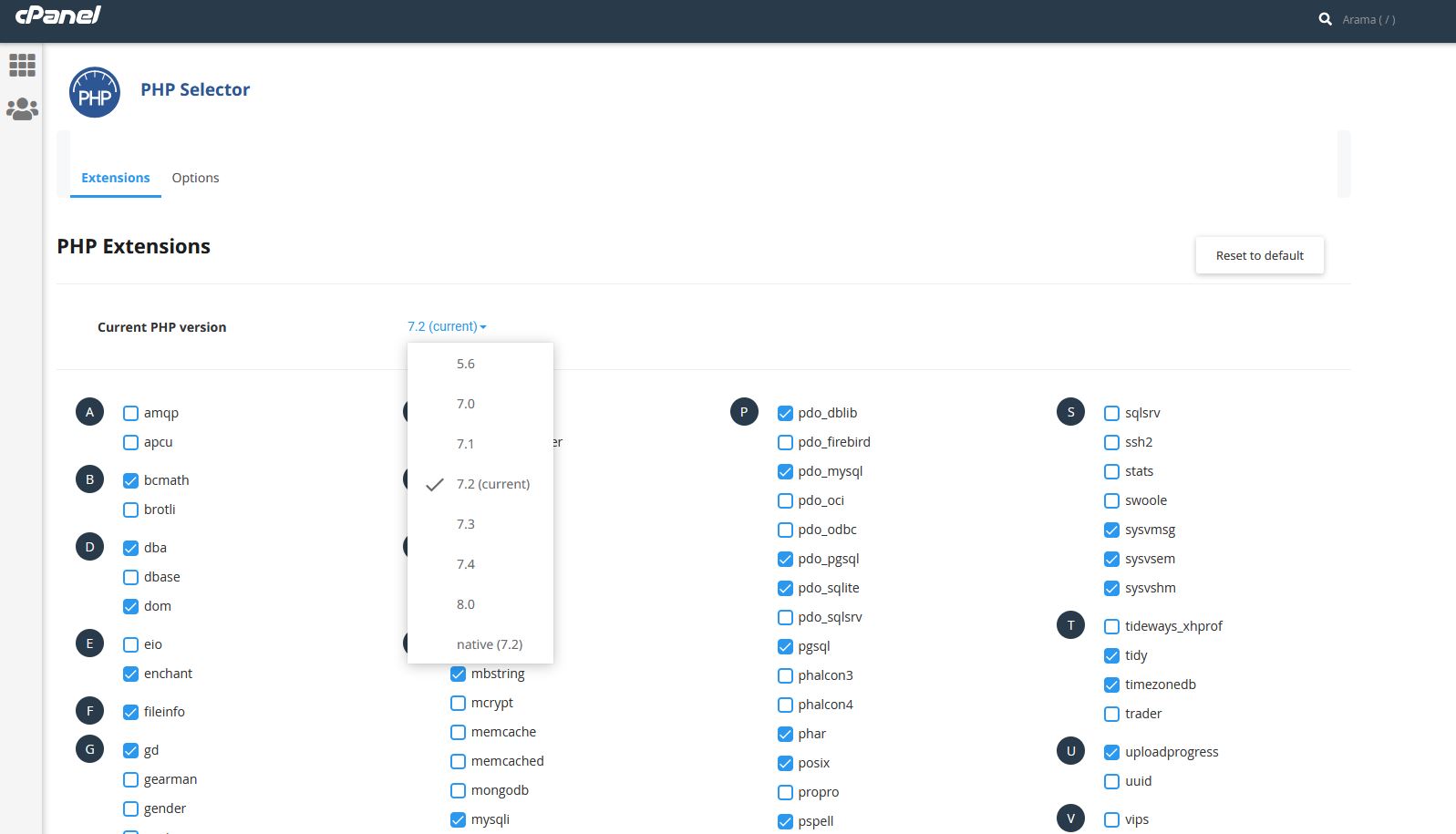
Task: Enable the mcrypt extension
Action: click(458, 703)
